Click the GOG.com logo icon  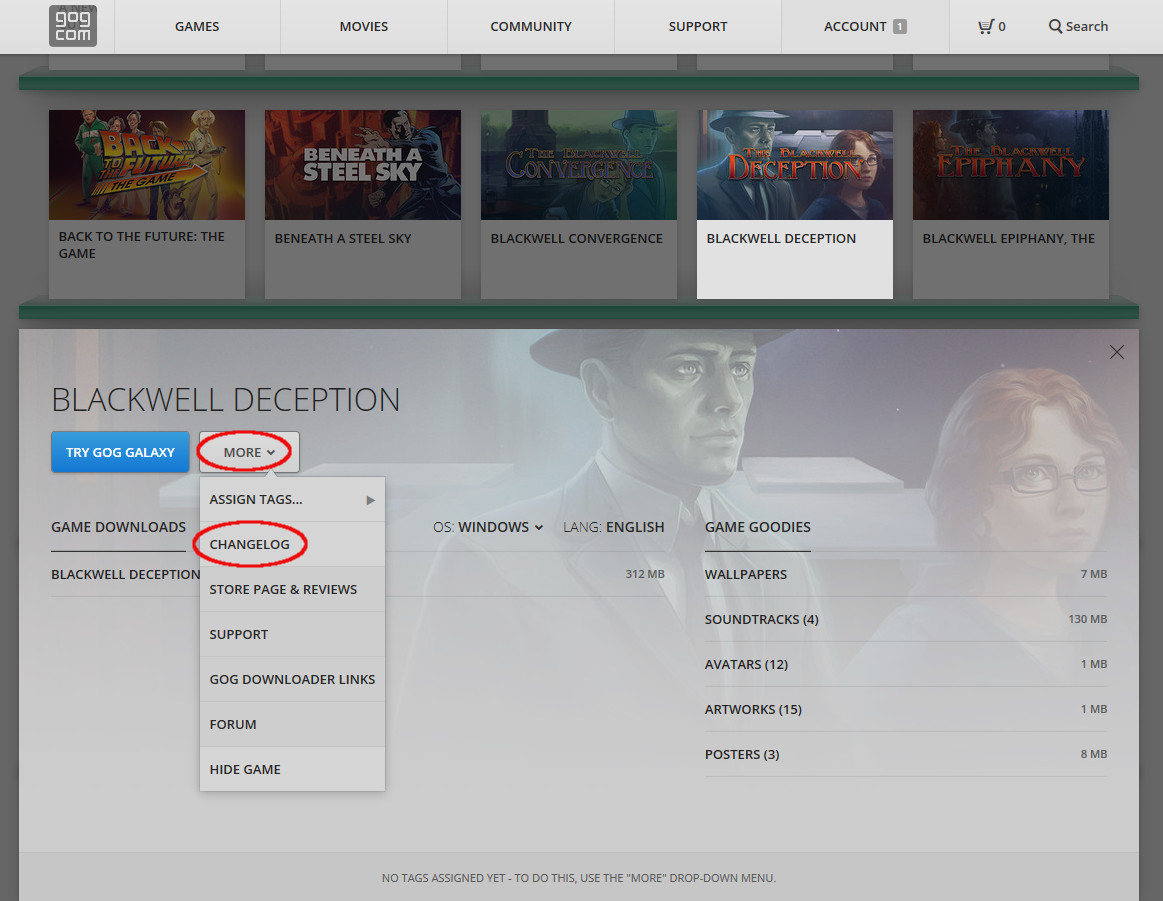coord(73,26)
